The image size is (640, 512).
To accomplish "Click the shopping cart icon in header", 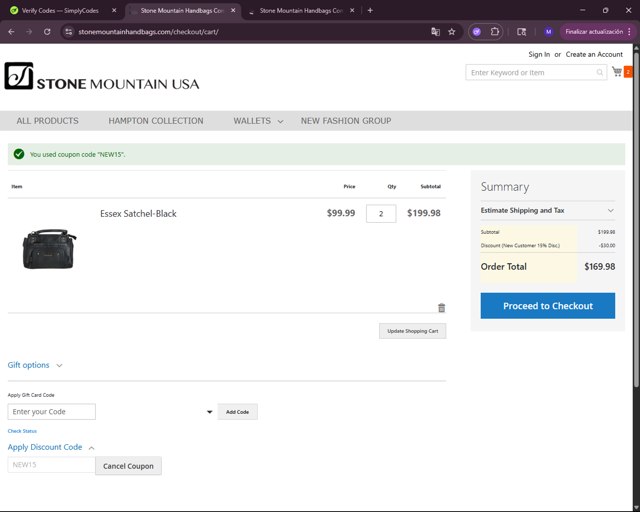I will pos(617,72).
